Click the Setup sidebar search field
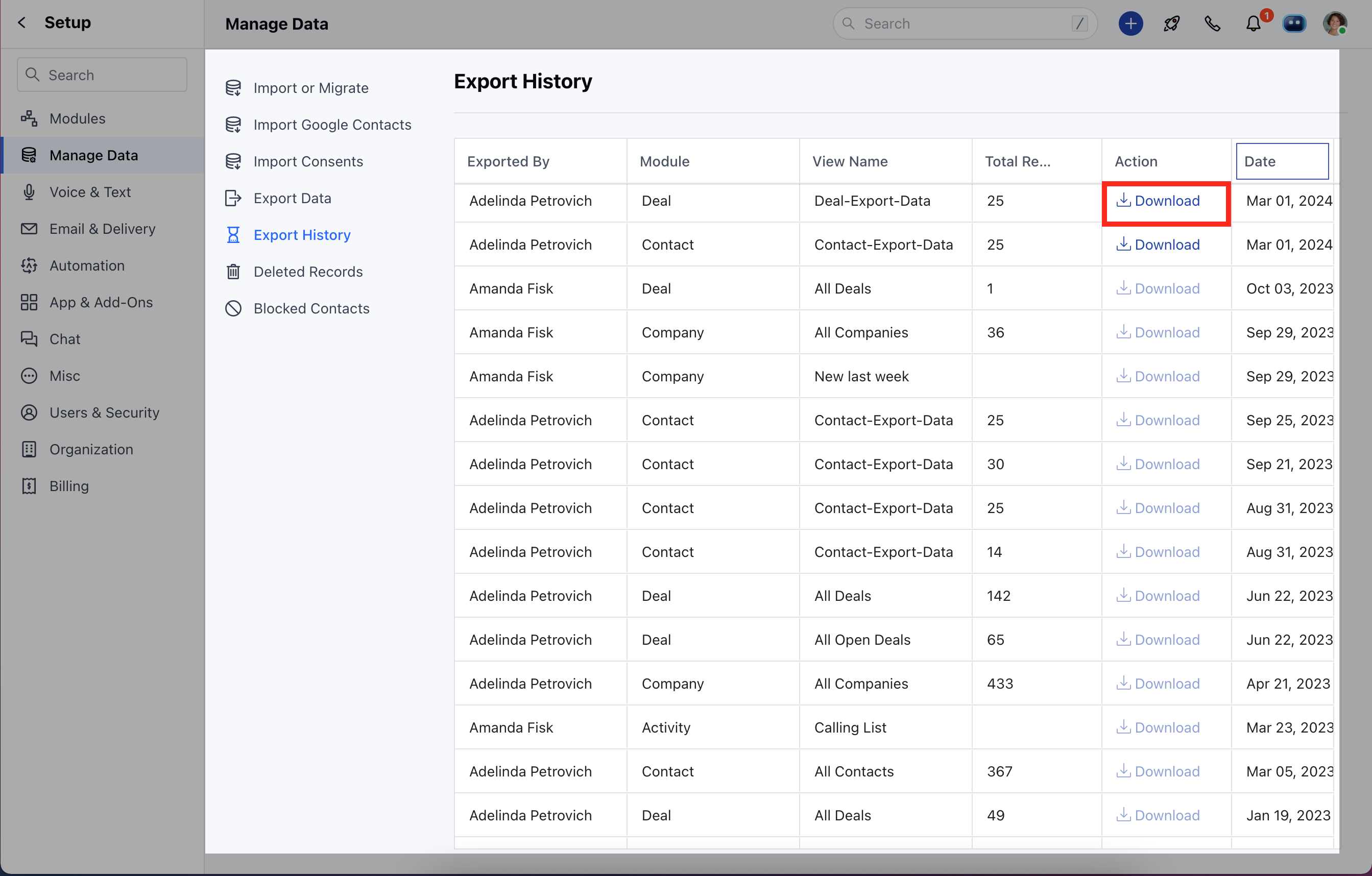This screenshot has width=1372, height=876. pyautogui.click(x=102, y=74)
